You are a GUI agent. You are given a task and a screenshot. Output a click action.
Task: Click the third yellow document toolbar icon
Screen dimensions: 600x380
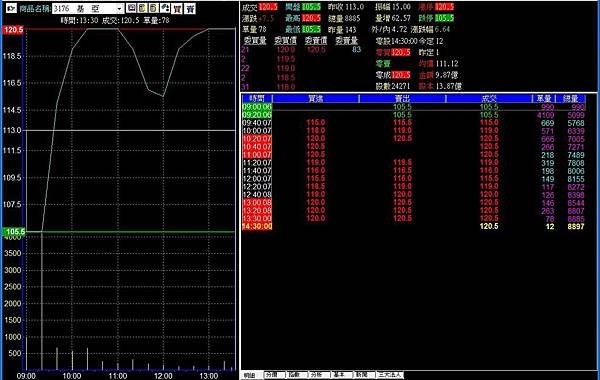point(154,8)
